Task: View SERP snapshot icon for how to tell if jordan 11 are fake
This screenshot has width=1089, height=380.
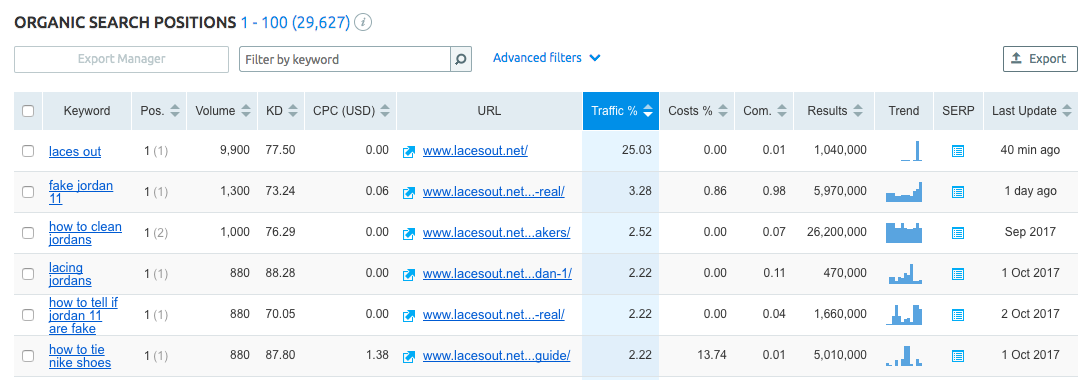Action: coord(958,315)
